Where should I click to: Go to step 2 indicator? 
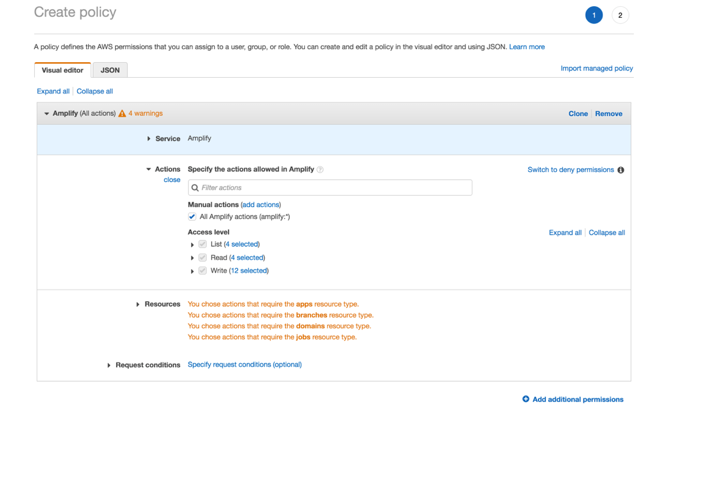(x=620, y=15)
